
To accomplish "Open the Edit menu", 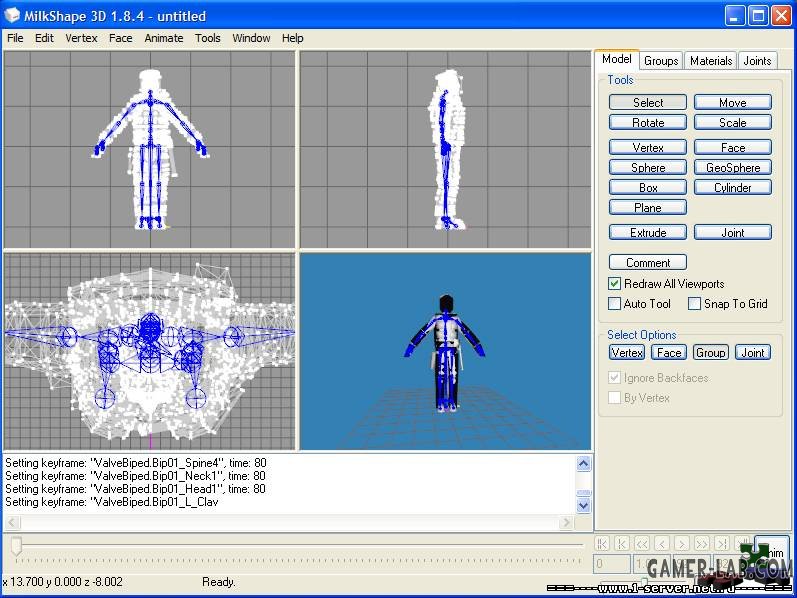I will (x=44, y=38).
